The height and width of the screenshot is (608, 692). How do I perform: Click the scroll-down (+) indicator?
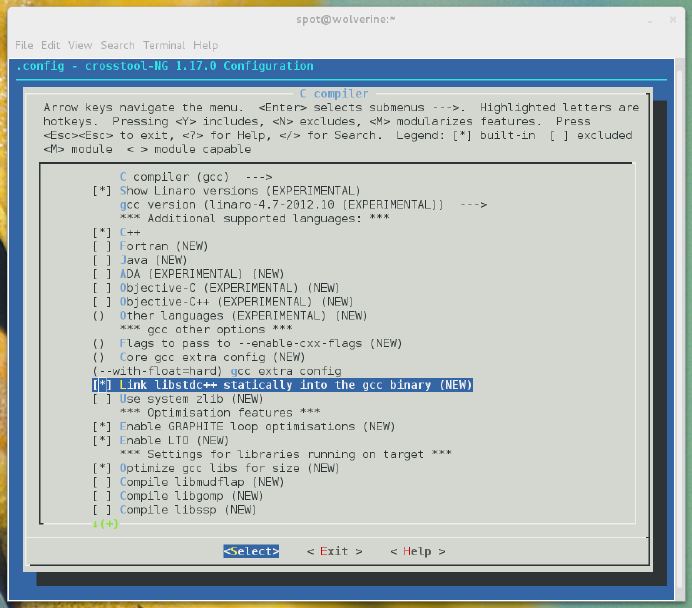coord(105,524)
